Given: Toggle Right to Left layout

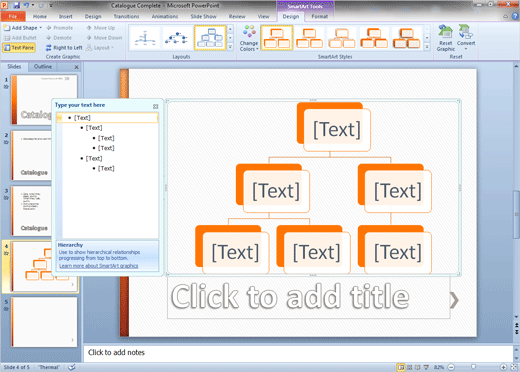Looking at the screenshot, I should pyautogui.click(x=64, y=48).
